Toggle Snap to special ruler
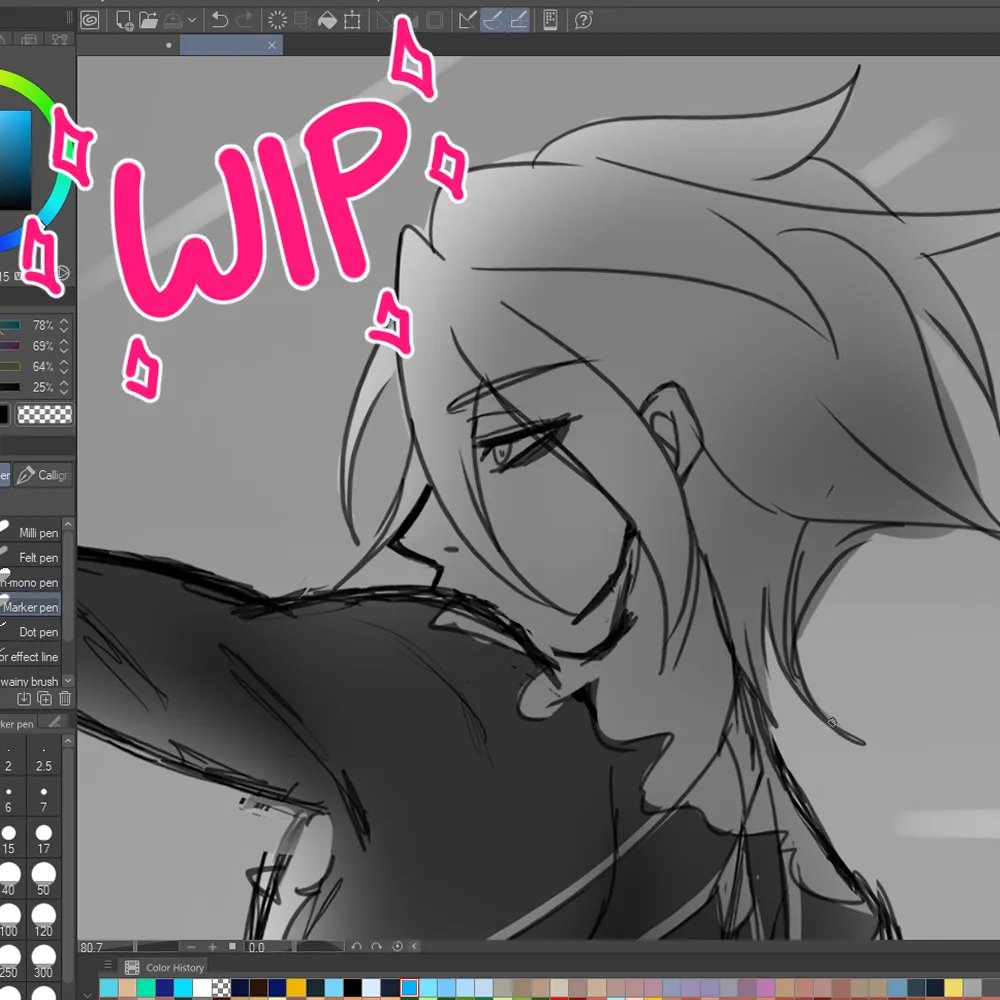Screen dimensions: 1000x1000 [492, 20]
